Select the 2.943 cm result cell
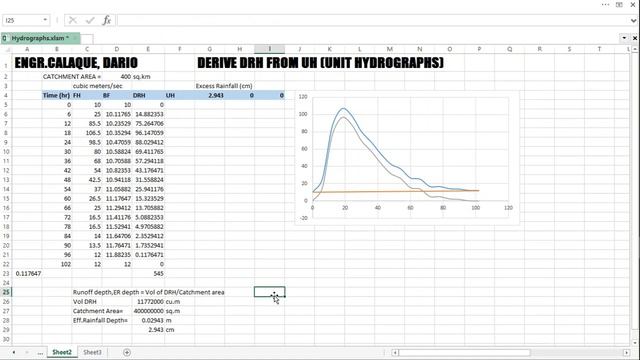 click(148, 330)
